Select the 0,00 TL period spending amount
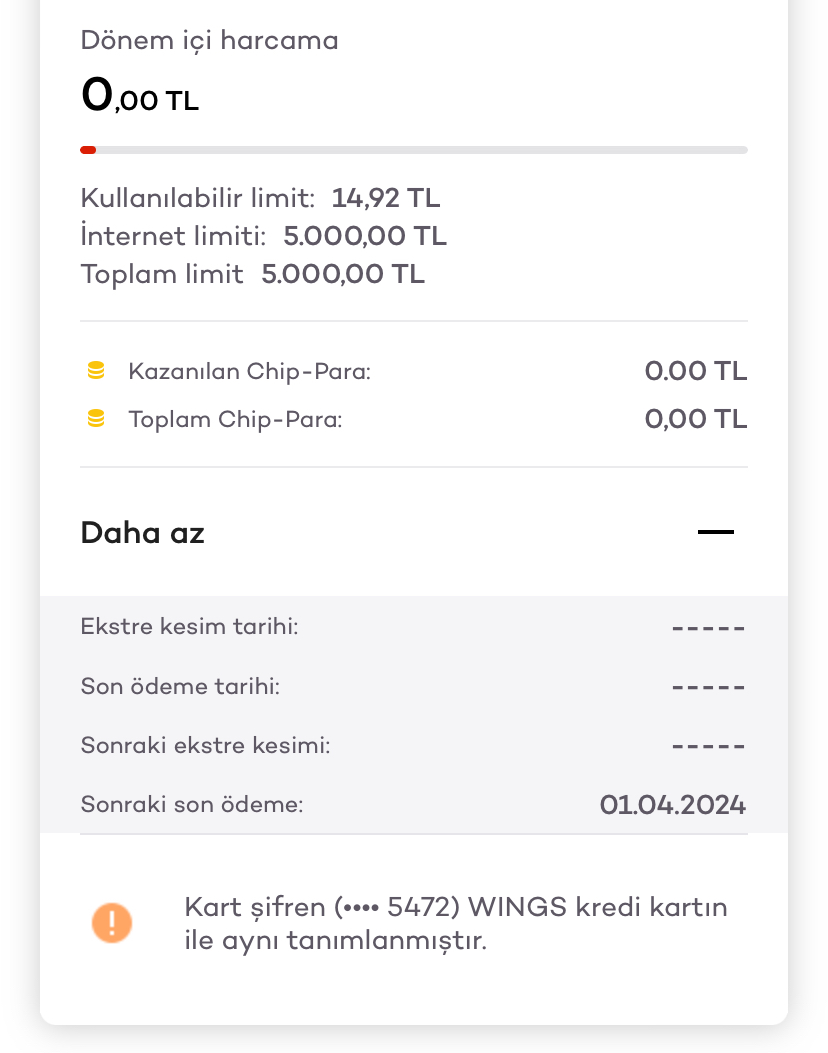The height and width of the screenshot is (1053, 828). (140, 97)
